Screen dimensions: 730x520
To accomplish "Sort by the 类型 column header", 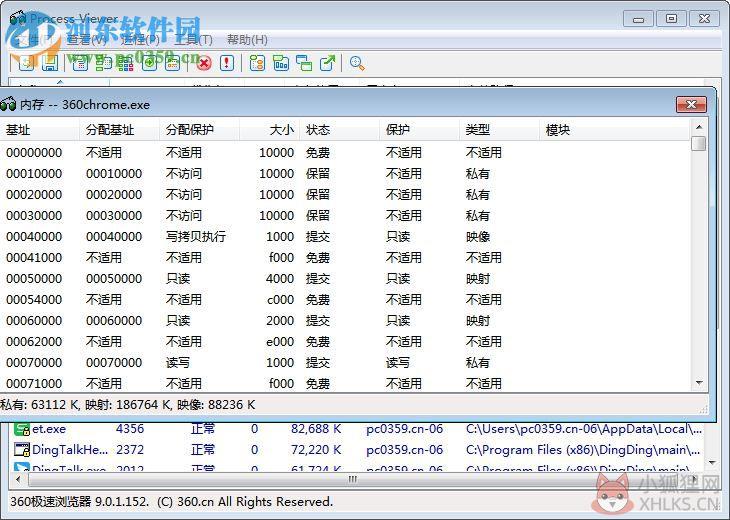I will [500, 130].
